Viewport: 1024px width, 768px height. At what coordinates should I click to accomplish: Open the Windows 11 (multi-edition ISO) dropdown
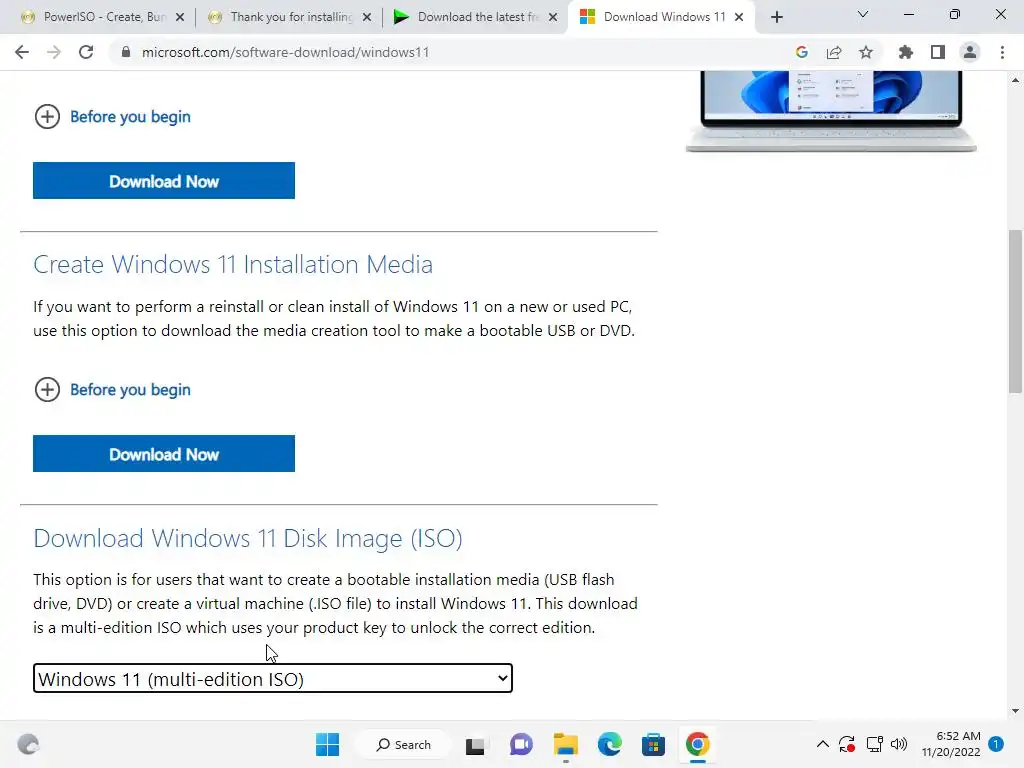(x=273, y=679)
